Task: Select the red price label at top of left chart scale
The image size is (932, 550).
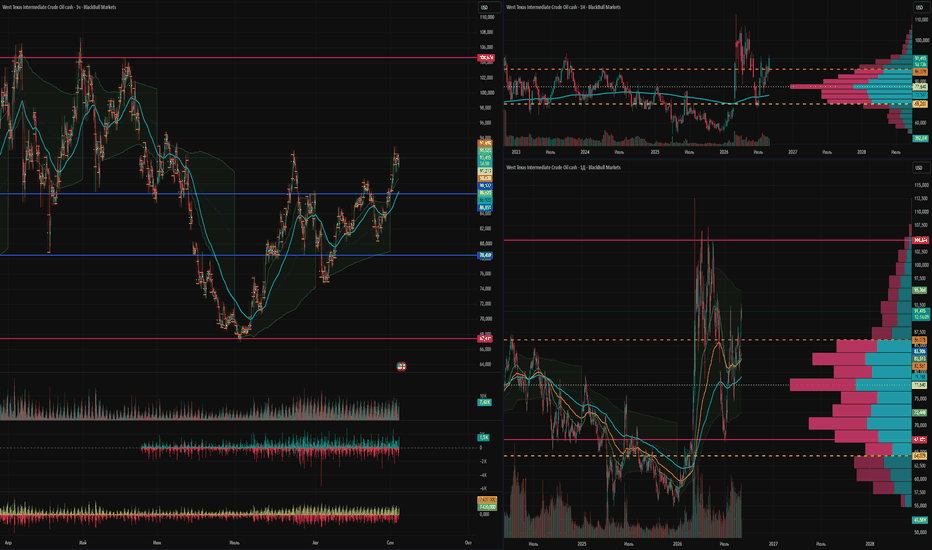Action: click(486, 58)
